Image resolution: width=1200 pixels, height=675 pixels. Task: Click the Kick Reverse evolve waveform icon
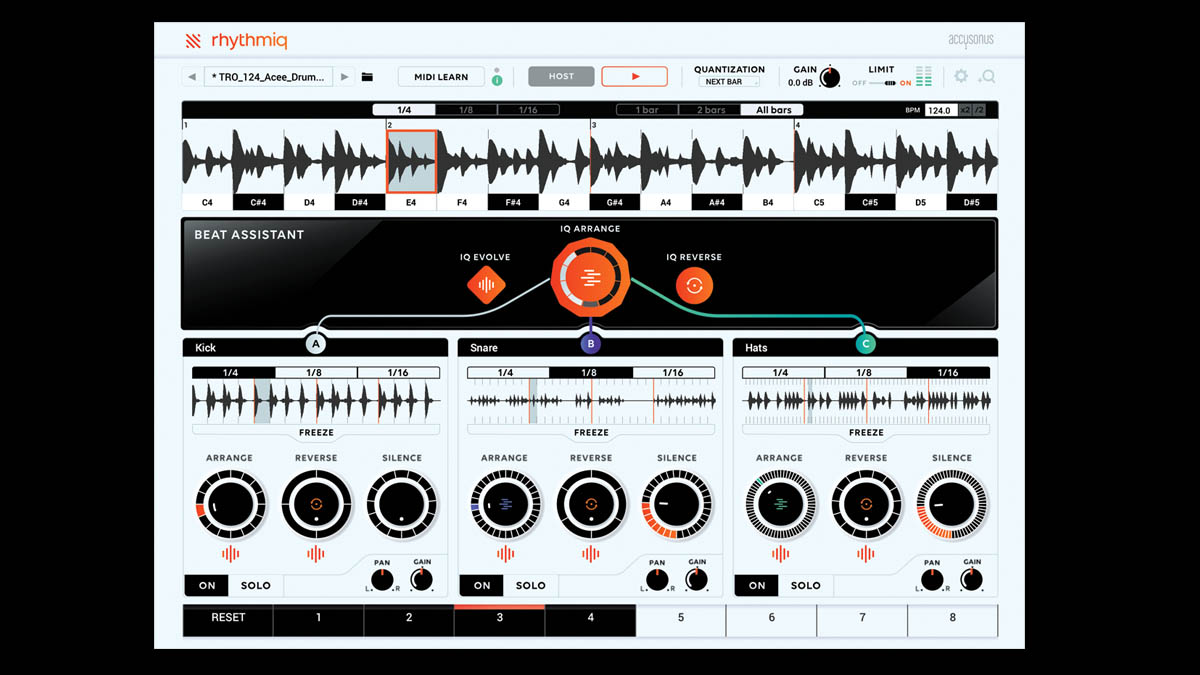coord(316,553)
